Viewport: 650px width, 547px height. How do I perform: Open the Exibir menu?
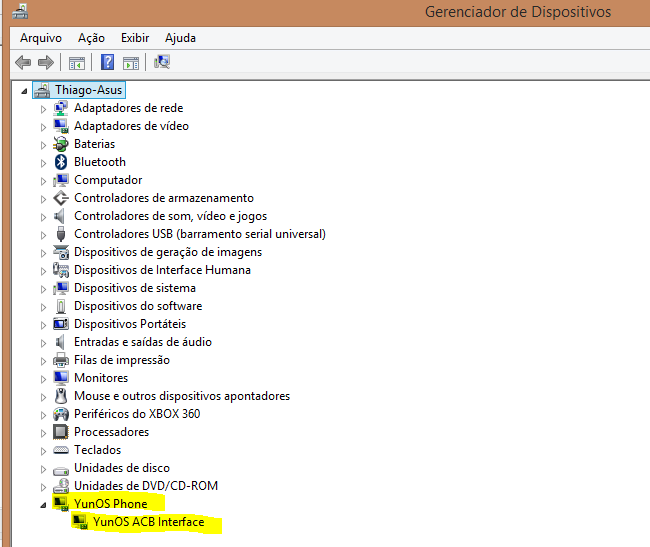[x=135, y=38]
